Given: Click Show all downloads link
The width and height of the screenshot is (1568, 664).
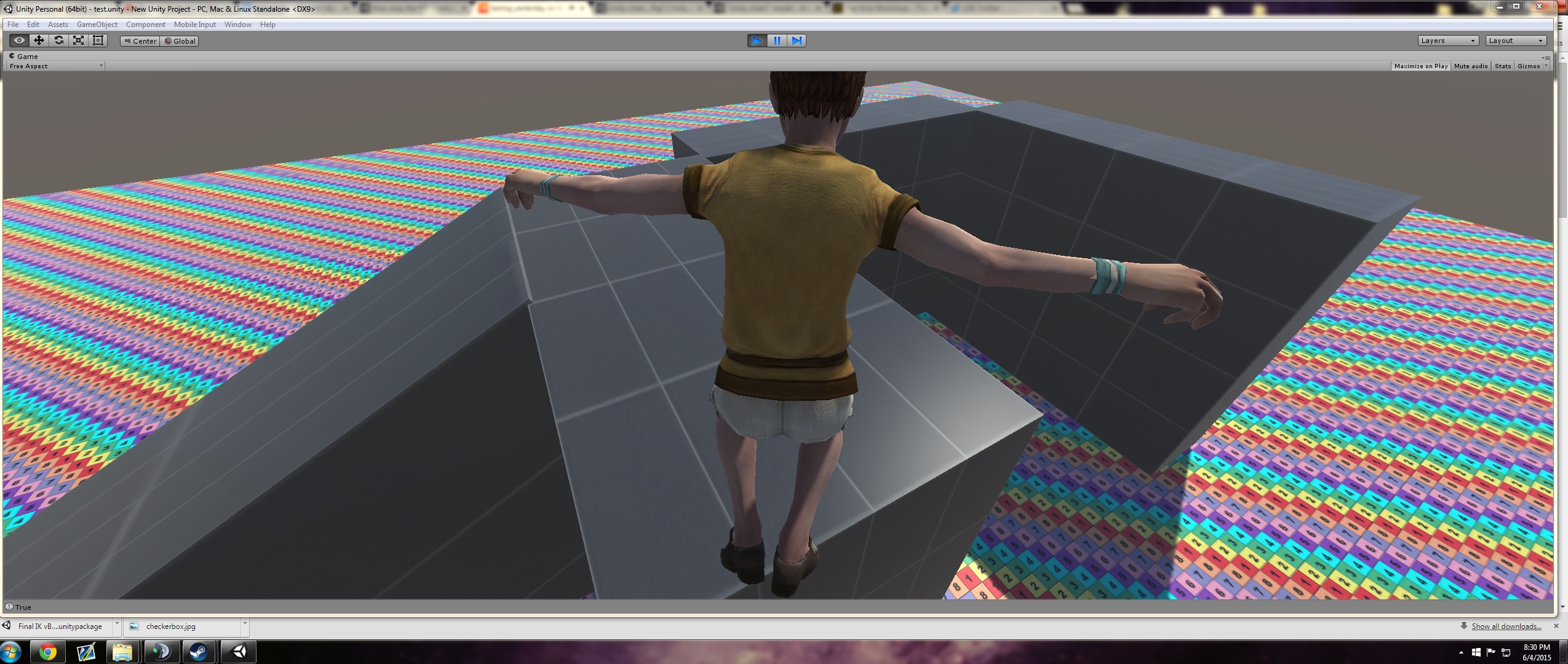Looking at the screenshot, I should tap(1506, 626).
